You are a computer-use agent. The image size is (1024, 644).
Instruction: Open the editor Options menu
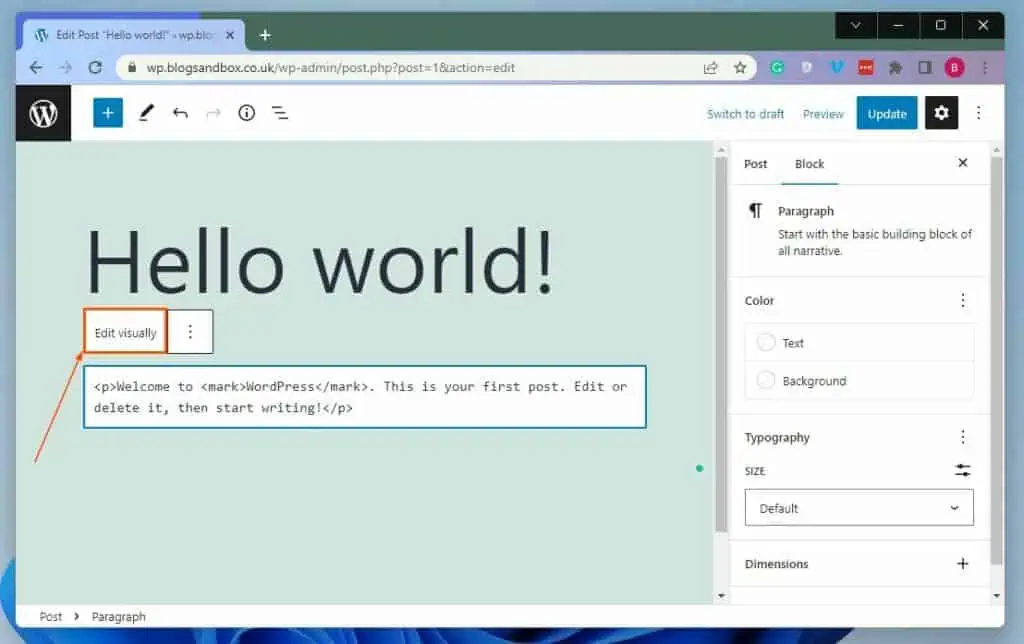click(978, 113)
